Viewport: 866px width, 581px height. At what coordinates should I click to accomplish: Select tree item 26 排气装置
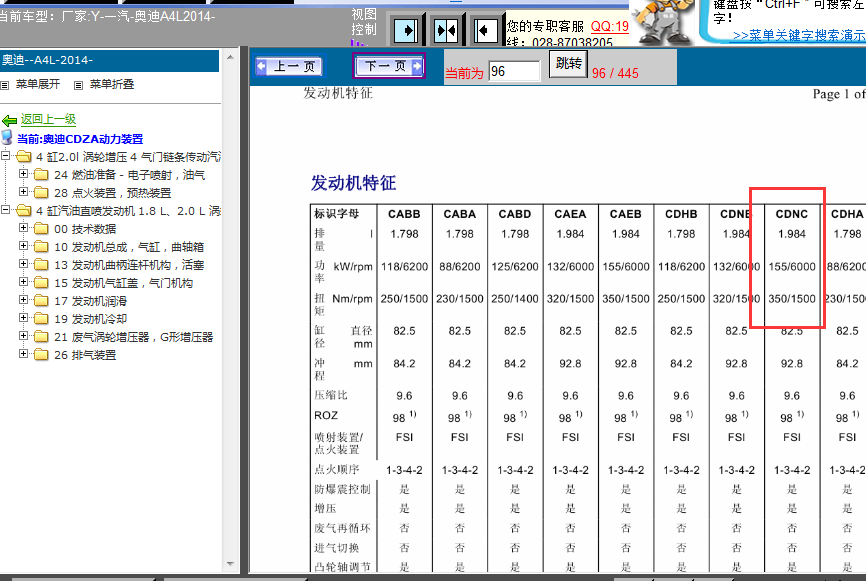pyautogui.click(x=85, y=355)
